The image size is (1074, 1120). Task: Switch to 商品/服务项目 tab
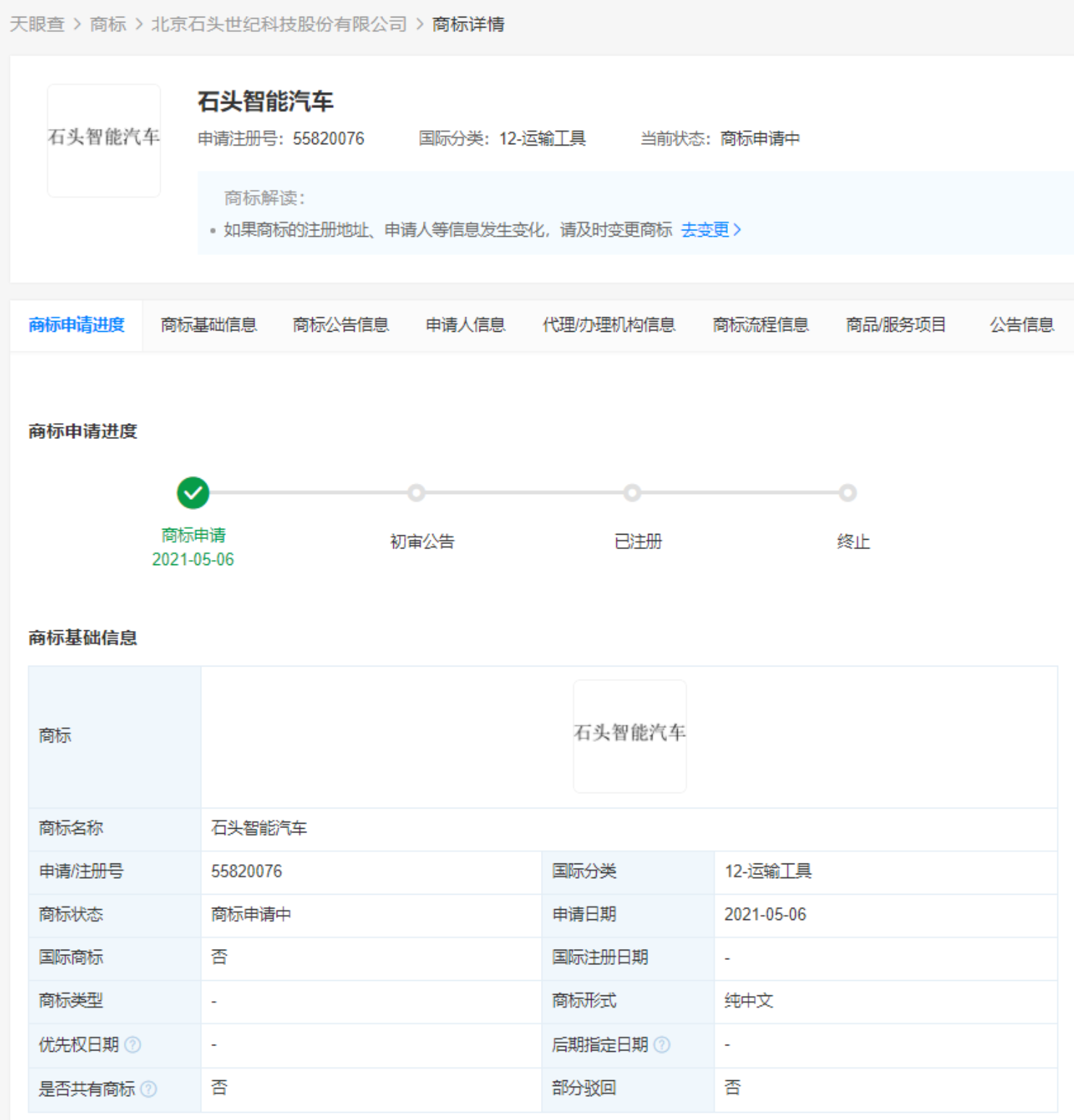click(896, 325)
